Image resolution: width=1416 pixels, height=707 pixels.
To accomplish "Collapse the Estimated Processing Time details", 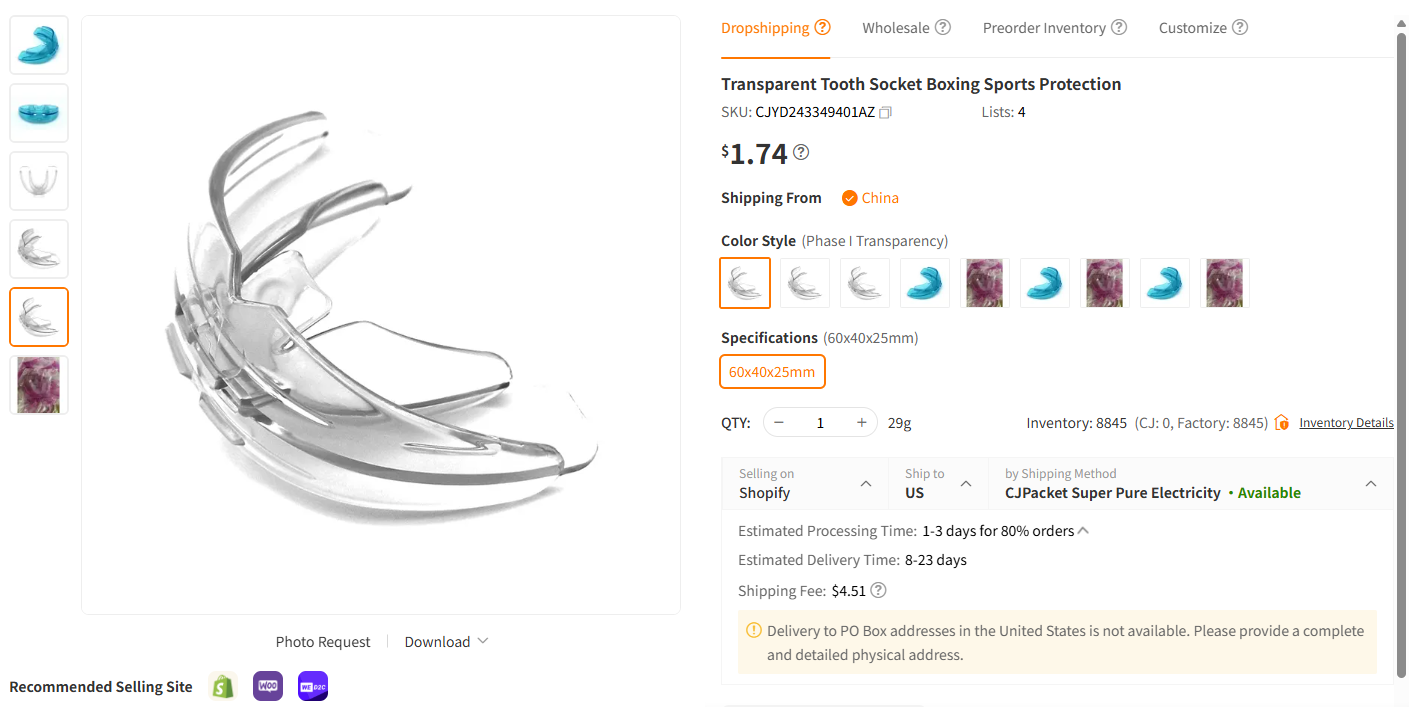I will click(1082, 530).
